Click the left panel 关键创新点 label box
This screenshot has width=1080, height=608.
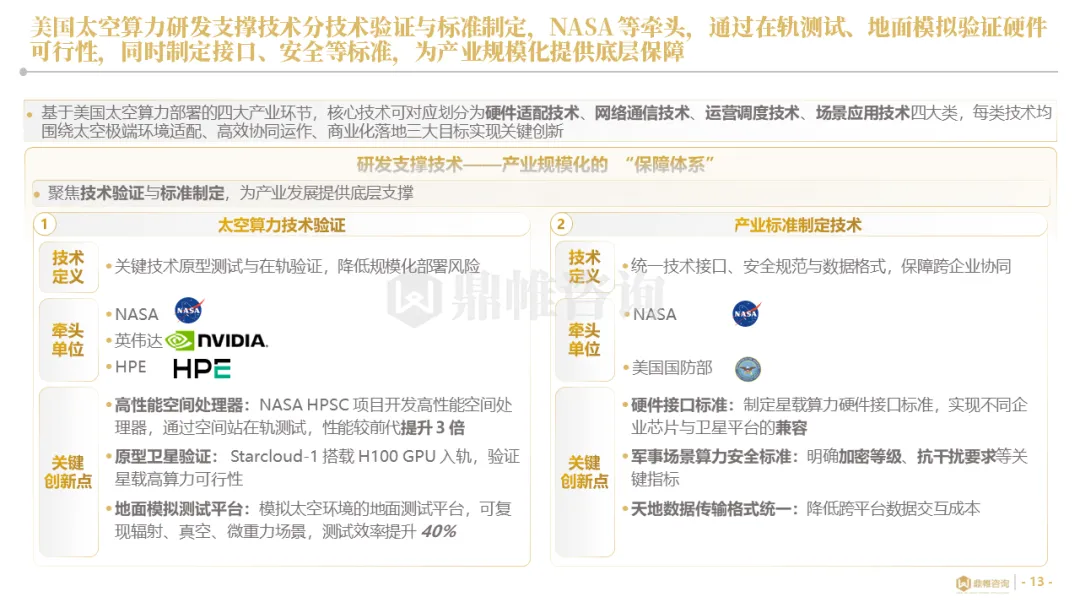click(68, 472)
